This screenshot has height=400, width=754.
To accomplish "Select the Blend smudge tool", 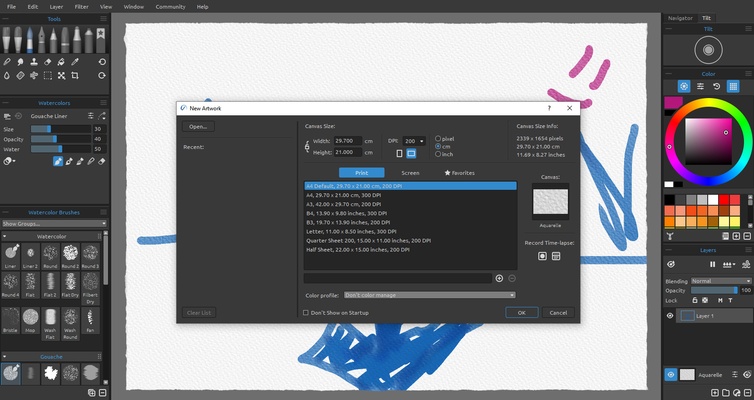I will pyautogui.click(x=20, y=62).
